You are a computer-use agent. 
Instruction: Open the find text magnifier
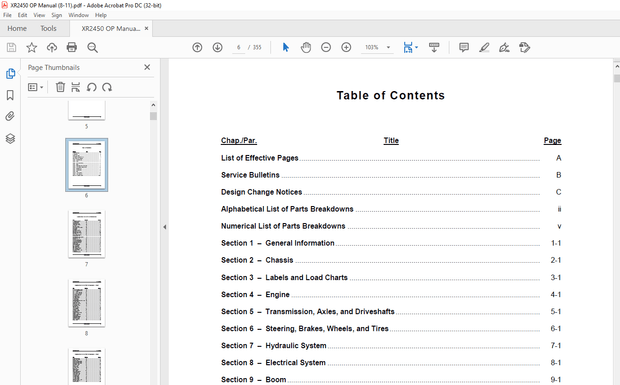pos(93,48)
